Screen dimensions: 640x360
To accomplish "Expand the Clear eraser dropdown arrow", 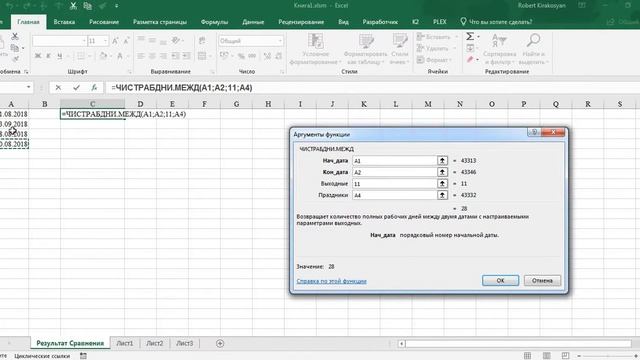I will click(478, 60).
